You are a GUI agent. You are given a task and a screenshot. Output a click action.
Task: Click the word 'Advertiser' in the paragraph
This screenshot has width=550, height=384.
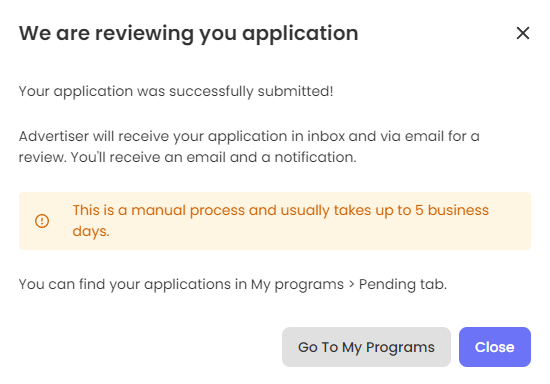tap(54, 136)
